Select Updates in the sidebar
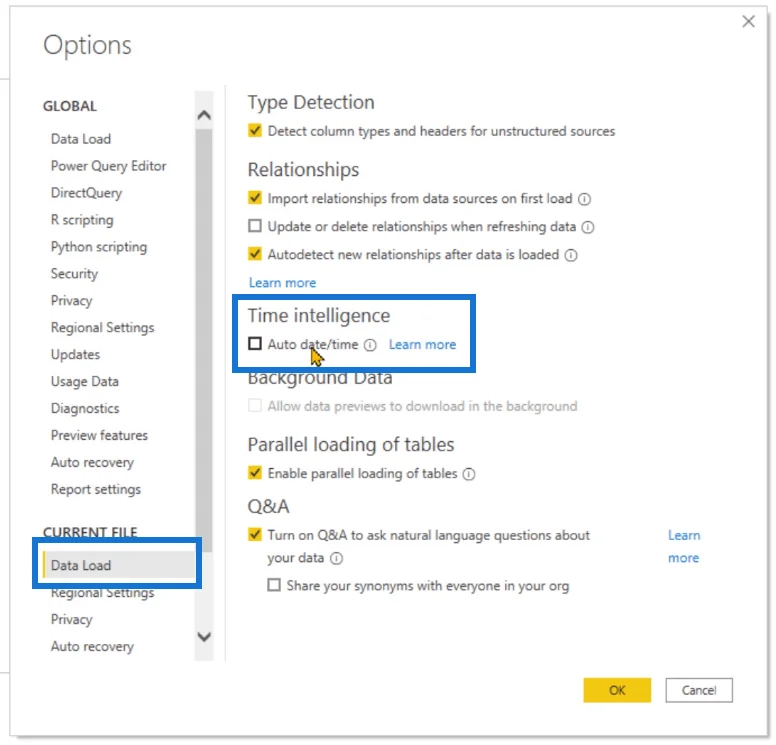776x745 pixels. [x=75, y=355]
